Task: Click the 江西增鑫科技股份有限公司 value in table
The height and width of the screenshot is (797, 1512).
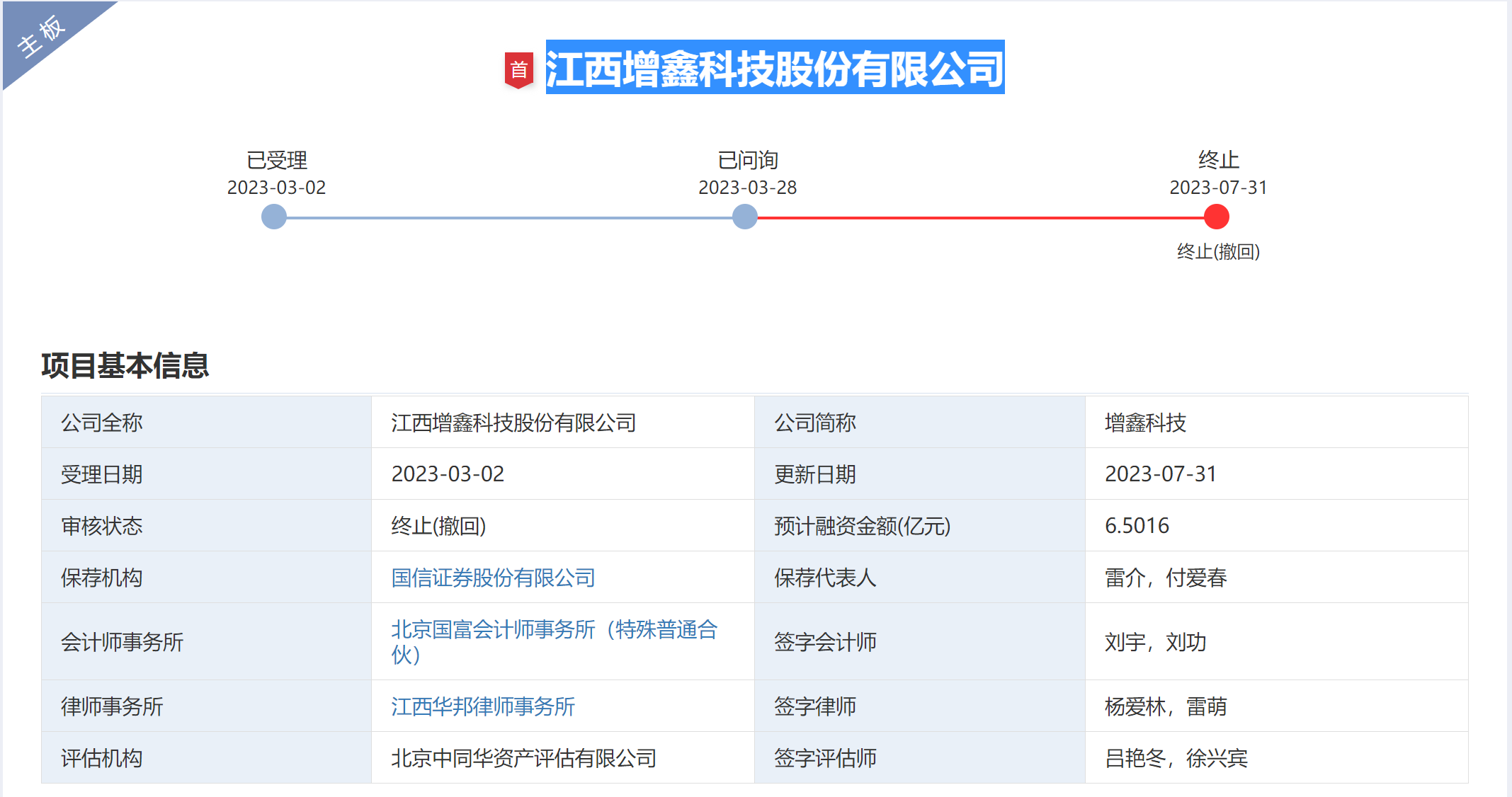Action: coord(513,423)
